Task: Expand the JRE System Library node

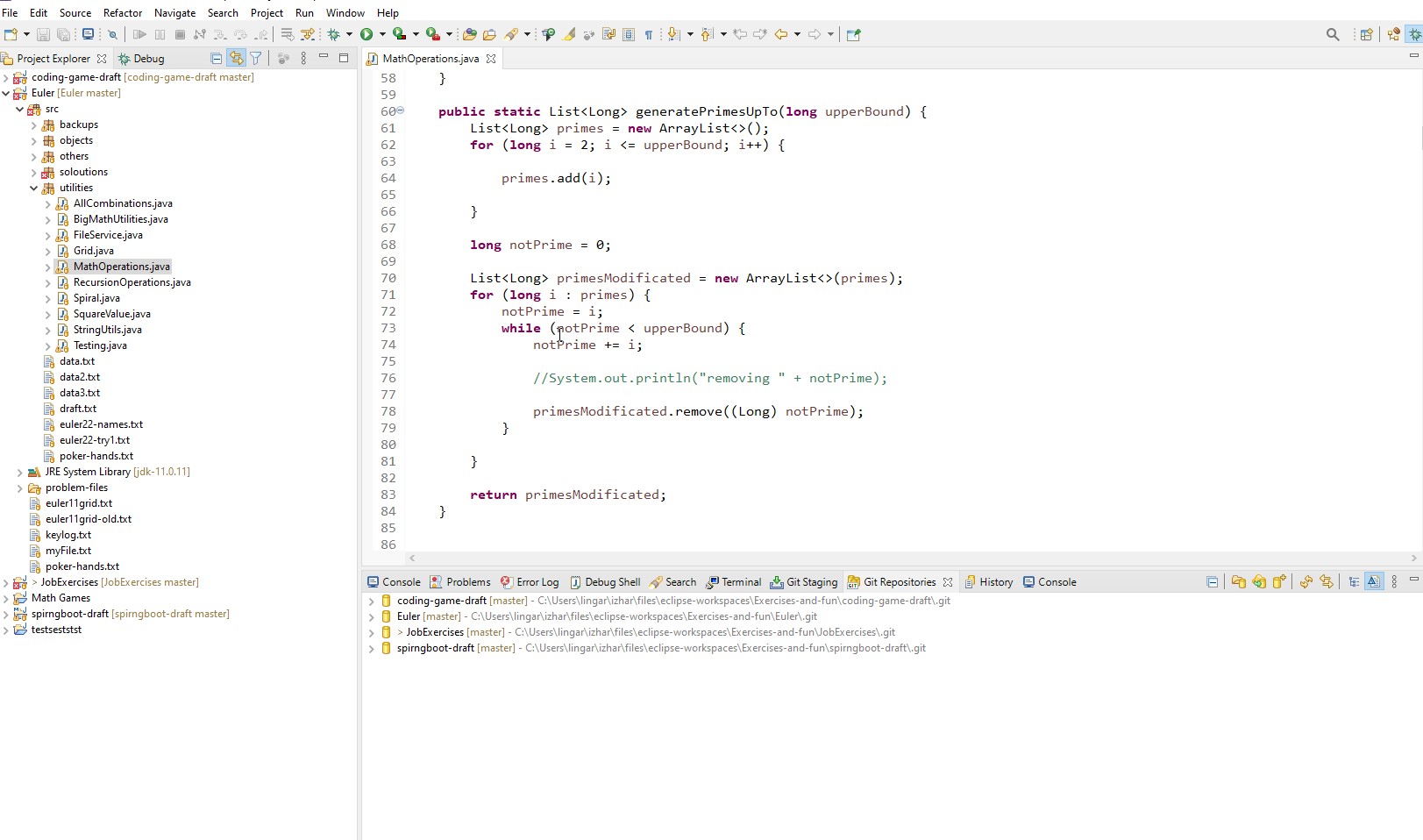Action: pos(20,472)
